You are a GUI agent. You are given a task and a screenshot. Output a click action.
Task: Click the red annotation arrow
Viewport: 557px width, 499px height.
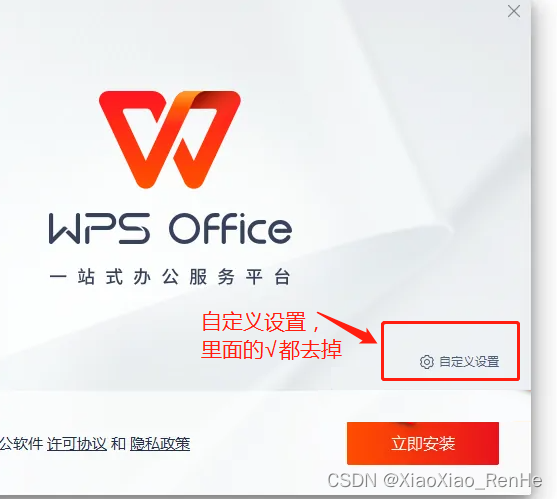347,328
